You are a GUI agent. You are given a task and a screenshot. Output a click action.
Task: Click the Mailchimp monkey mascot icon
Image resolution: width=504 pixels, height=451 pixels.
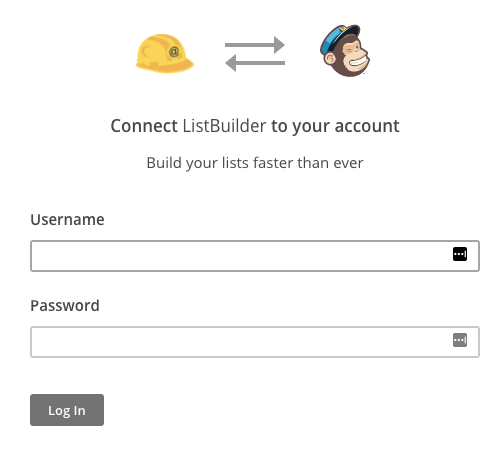(x=345, y=51)
